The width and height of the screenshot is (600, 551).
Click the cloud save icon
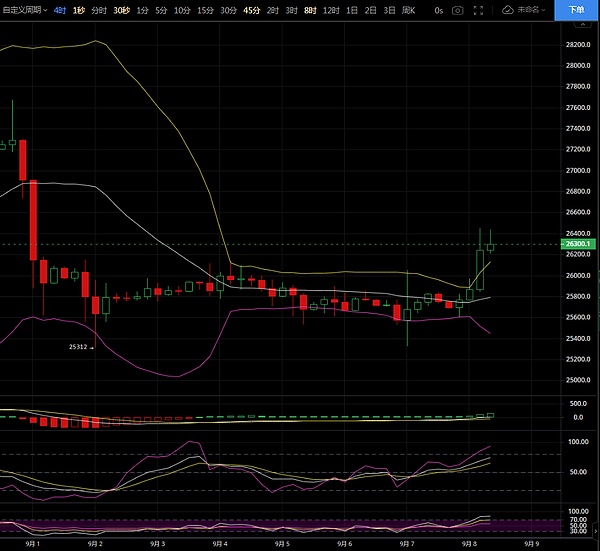pos(508,10)
